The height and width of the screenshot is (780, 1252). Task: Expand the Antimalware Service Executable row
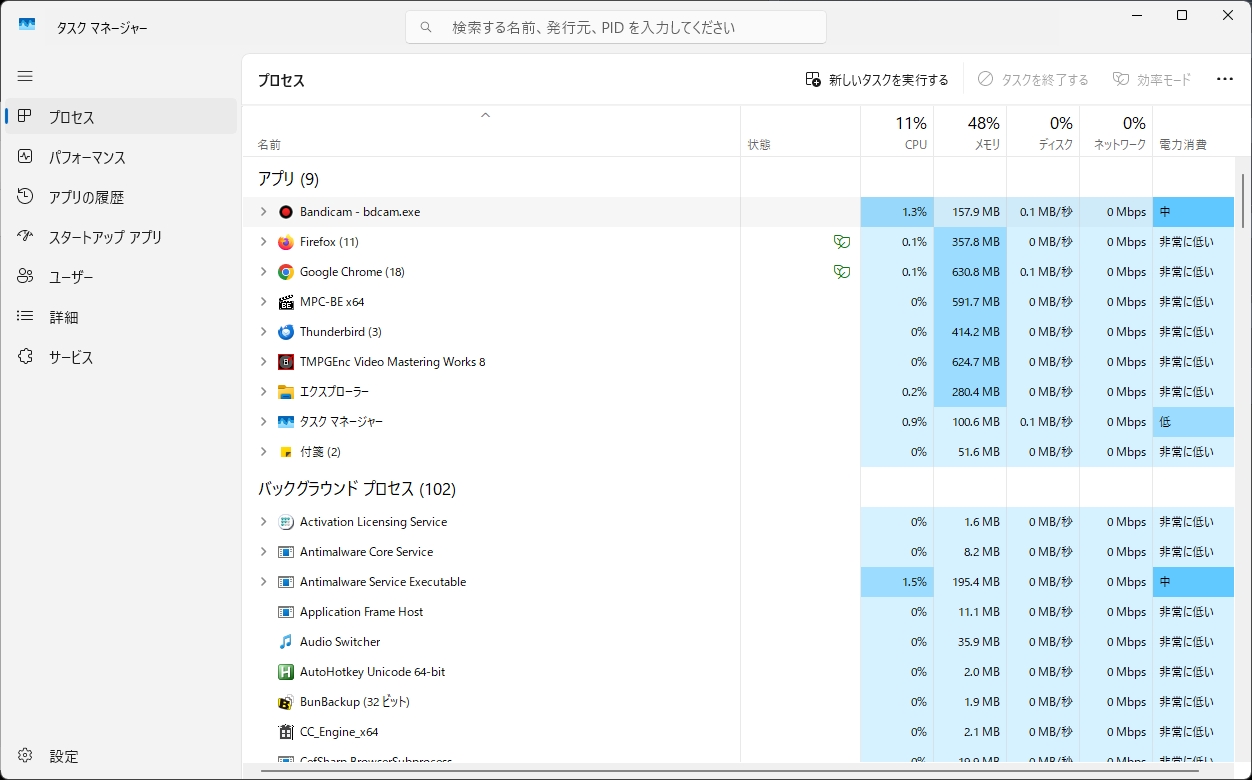click(263, 582)
